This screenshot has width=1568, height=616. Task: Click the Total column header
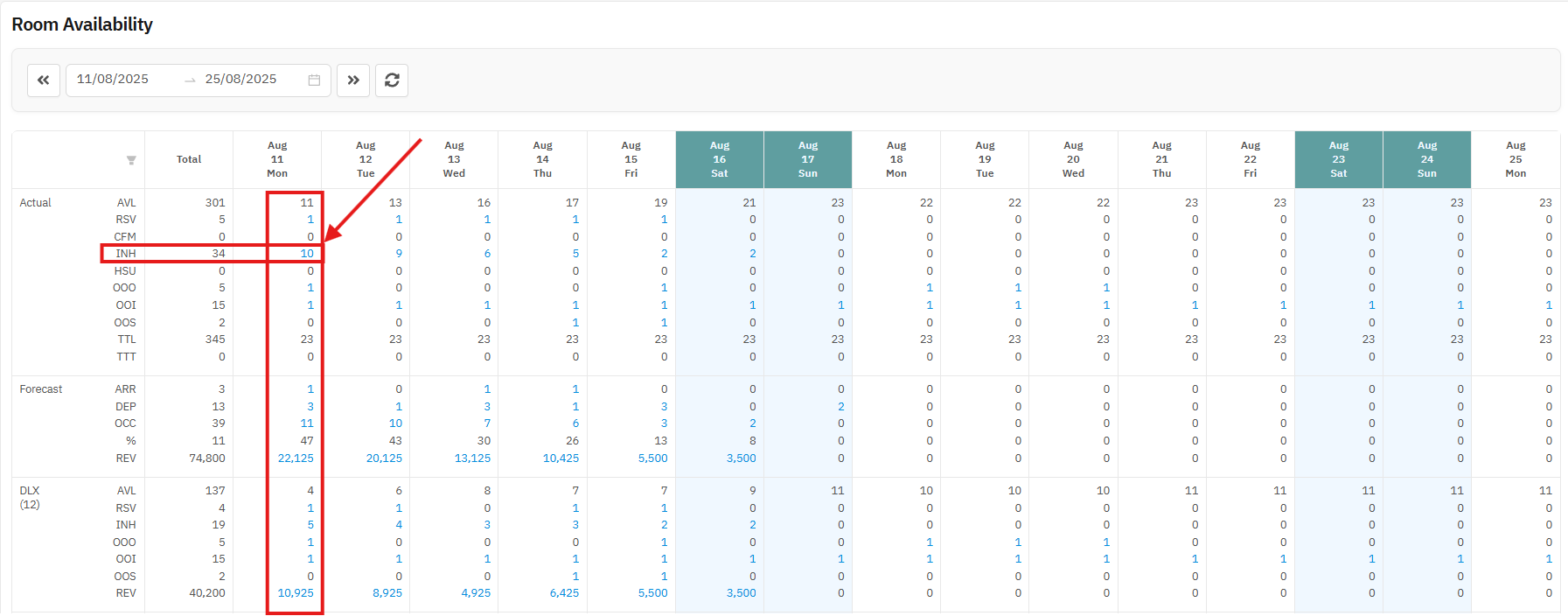[189, 159]
